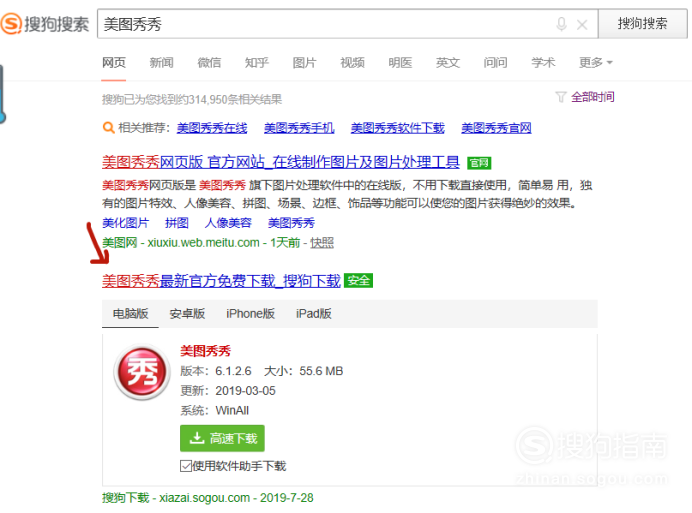692x513 pixels.
Task: Click the 美图秀秀 sublink under first result
Action: [x=291, y=223]
